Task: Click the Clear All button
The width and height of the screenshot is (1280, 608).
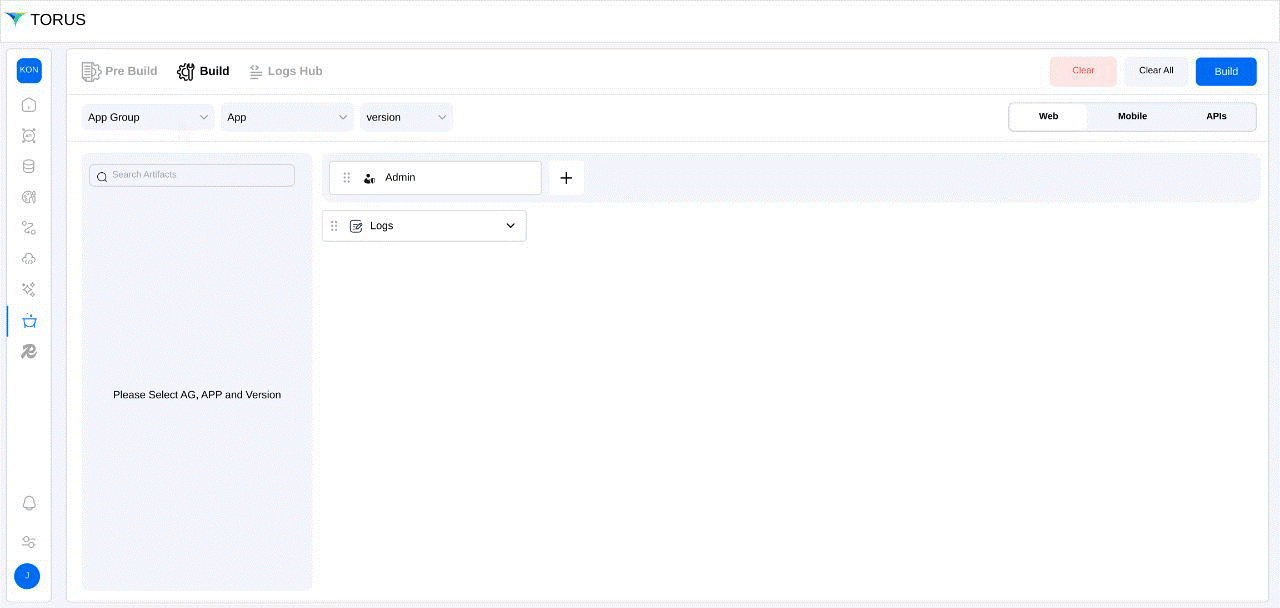Action: (x=1156, y=71)
